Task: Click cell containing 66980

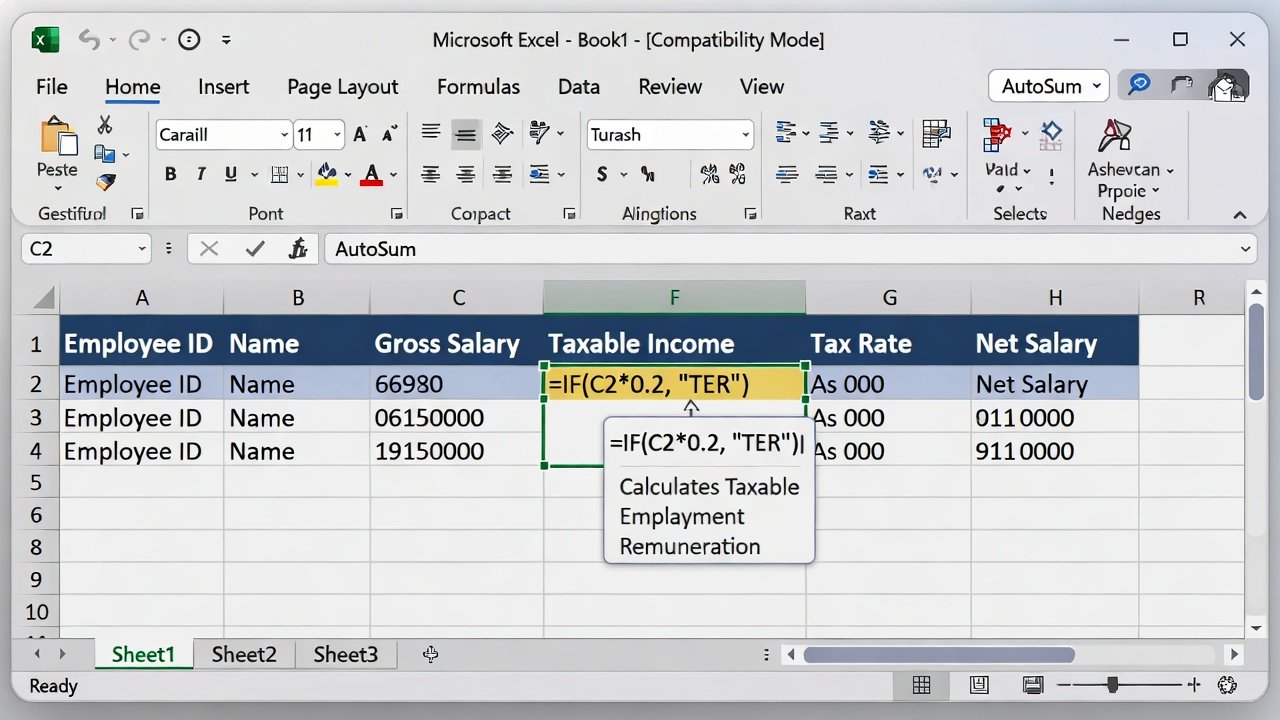Action: click(x=457, y=384)
